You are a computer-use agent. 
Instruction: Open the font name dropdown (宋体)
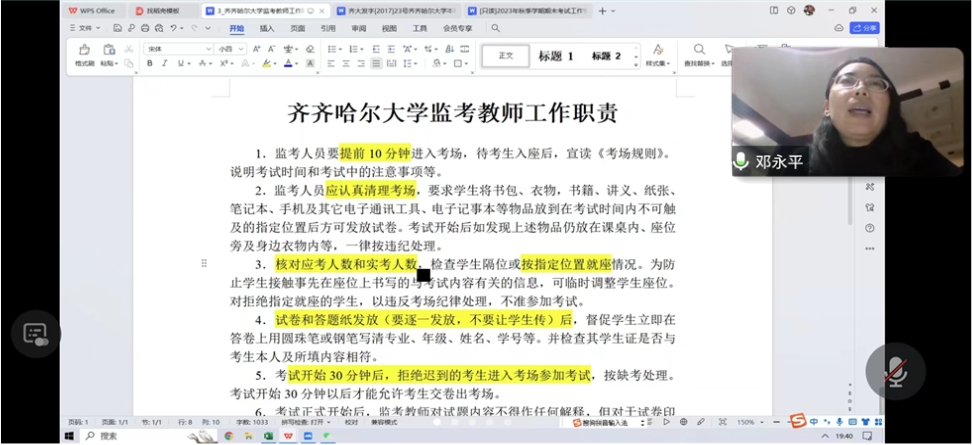coord(180,48)
